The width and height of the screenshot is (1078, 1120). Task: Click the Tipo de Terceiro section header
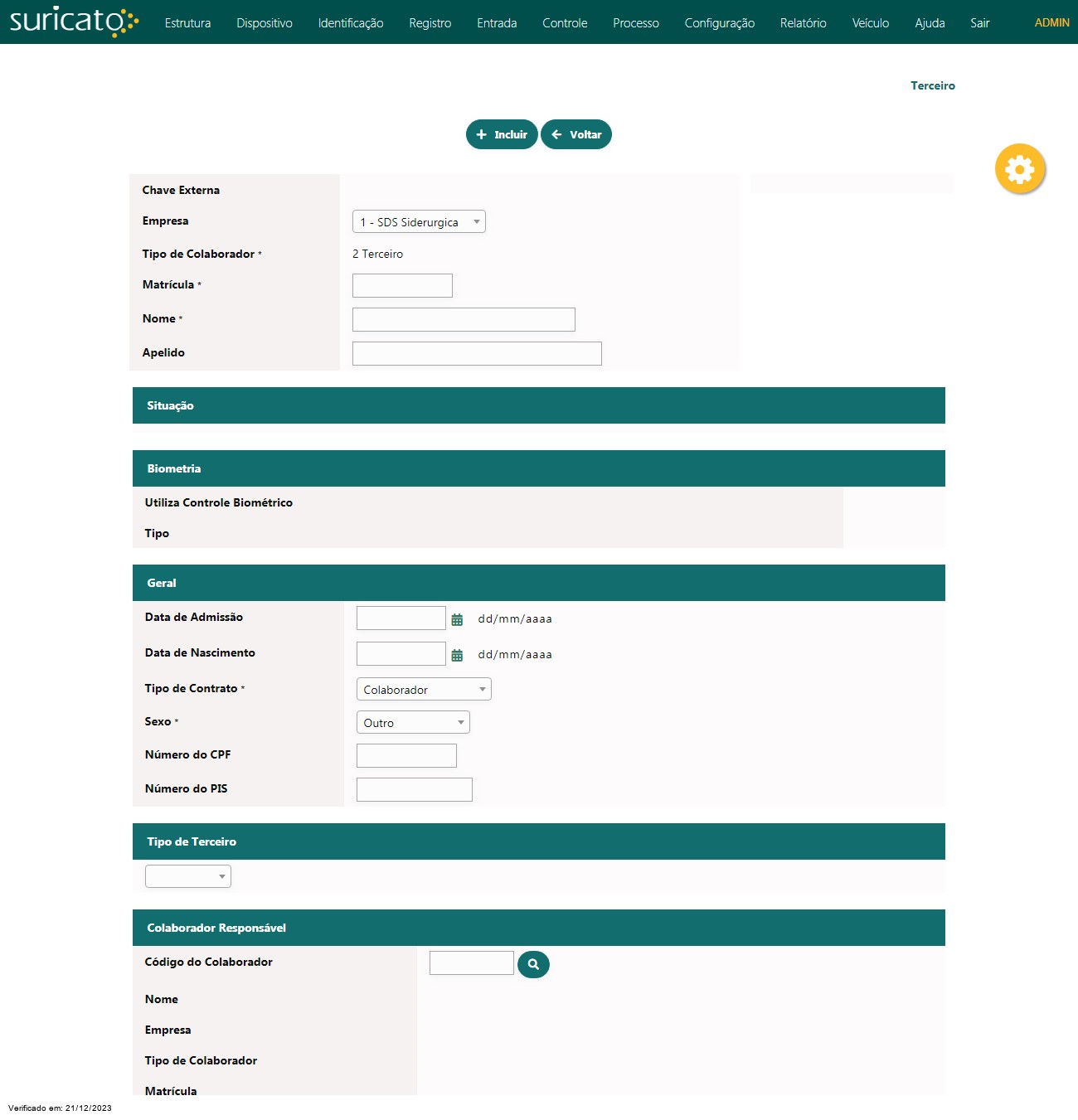point(539,841)
